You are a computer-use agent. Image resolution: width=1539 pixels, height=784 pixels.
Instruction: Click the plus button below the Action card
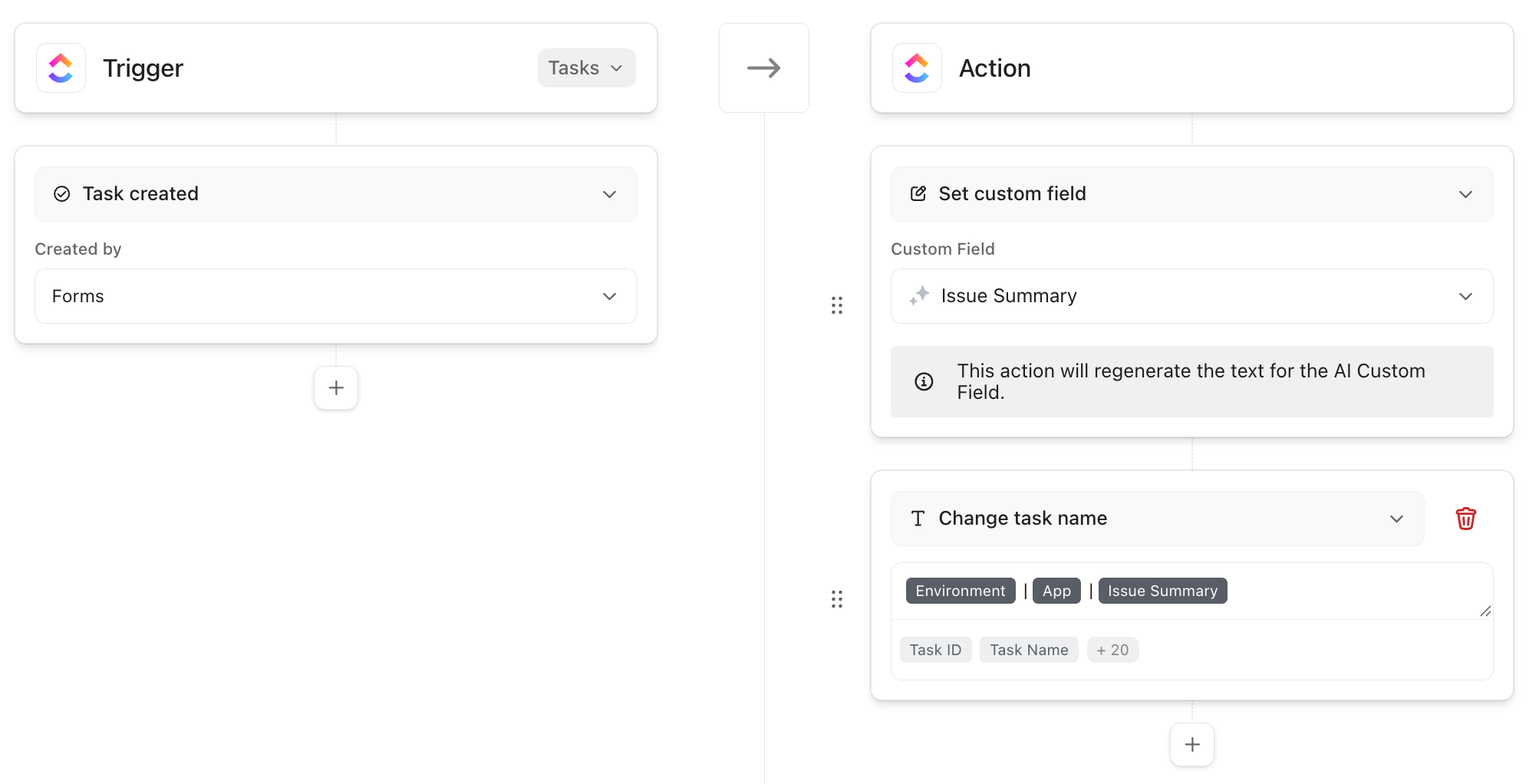[1191, 744]
